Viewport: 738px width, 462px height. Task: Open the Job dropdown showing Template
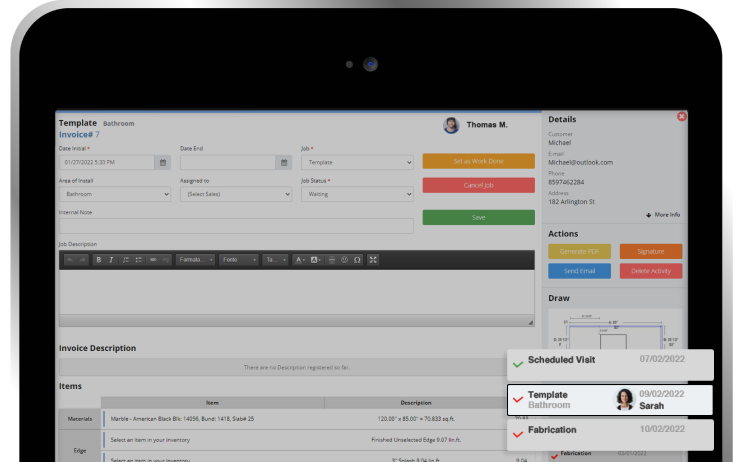click(357, 162)
